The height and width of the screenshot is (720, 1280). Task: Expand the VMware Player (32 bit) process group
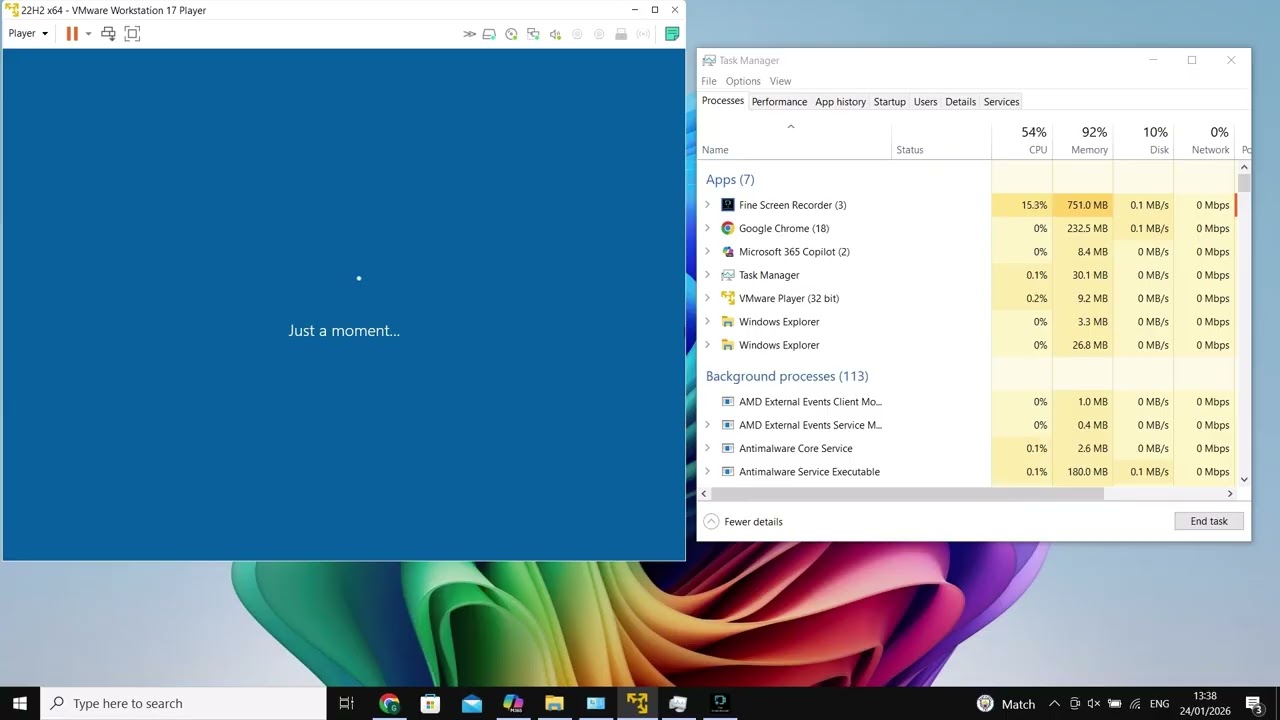point(707,298)
